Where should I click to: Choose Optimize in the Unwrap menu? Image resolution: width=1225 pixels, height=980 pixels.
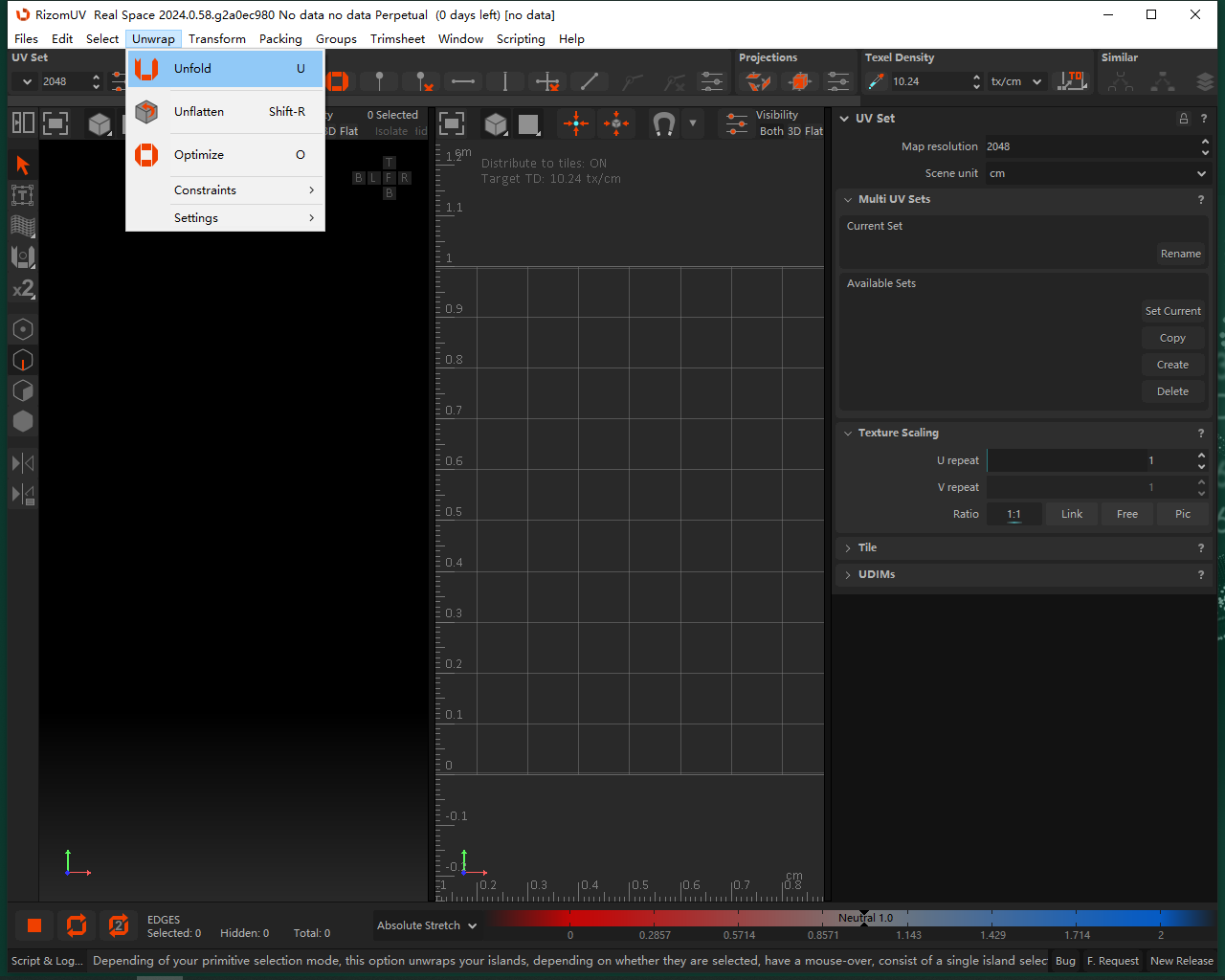click(x=226, y=155)
